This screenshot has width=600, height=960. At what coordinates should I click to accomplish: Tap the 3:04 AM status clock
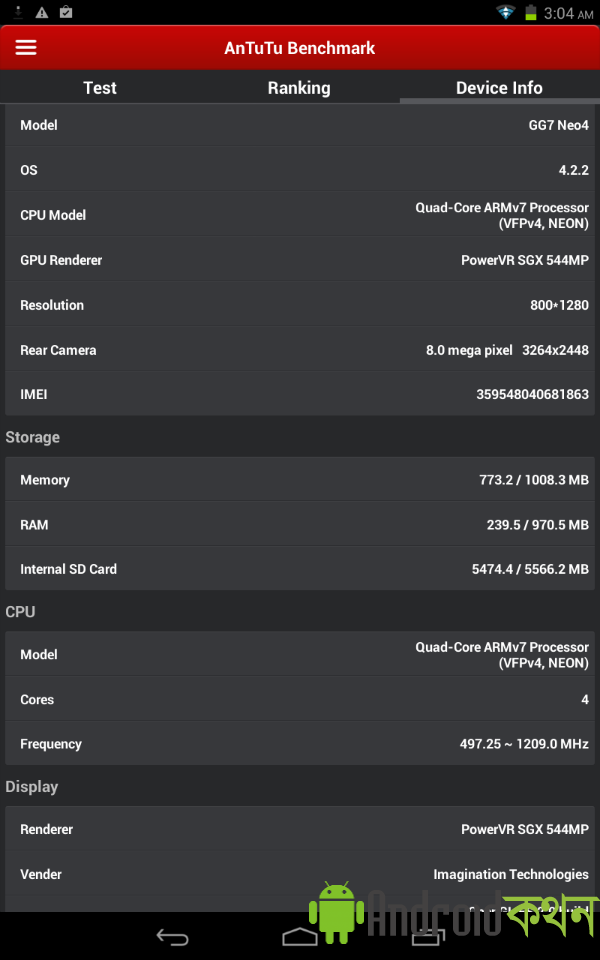pos(568,13)
